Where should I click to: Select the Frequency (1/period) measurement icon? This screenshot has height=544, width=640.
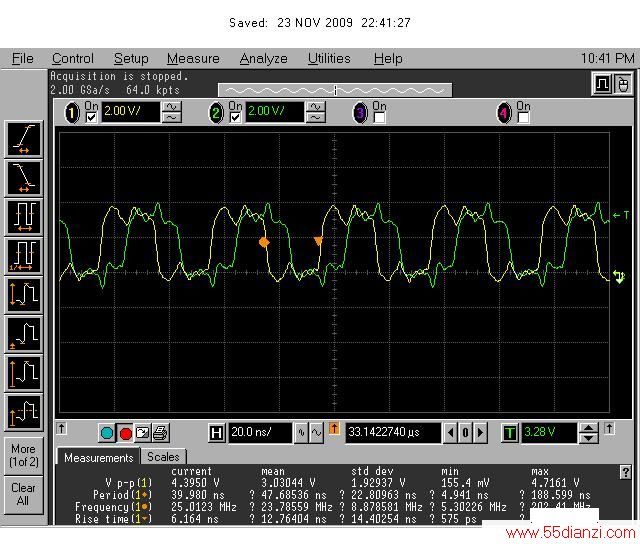(x=24, y=256)
